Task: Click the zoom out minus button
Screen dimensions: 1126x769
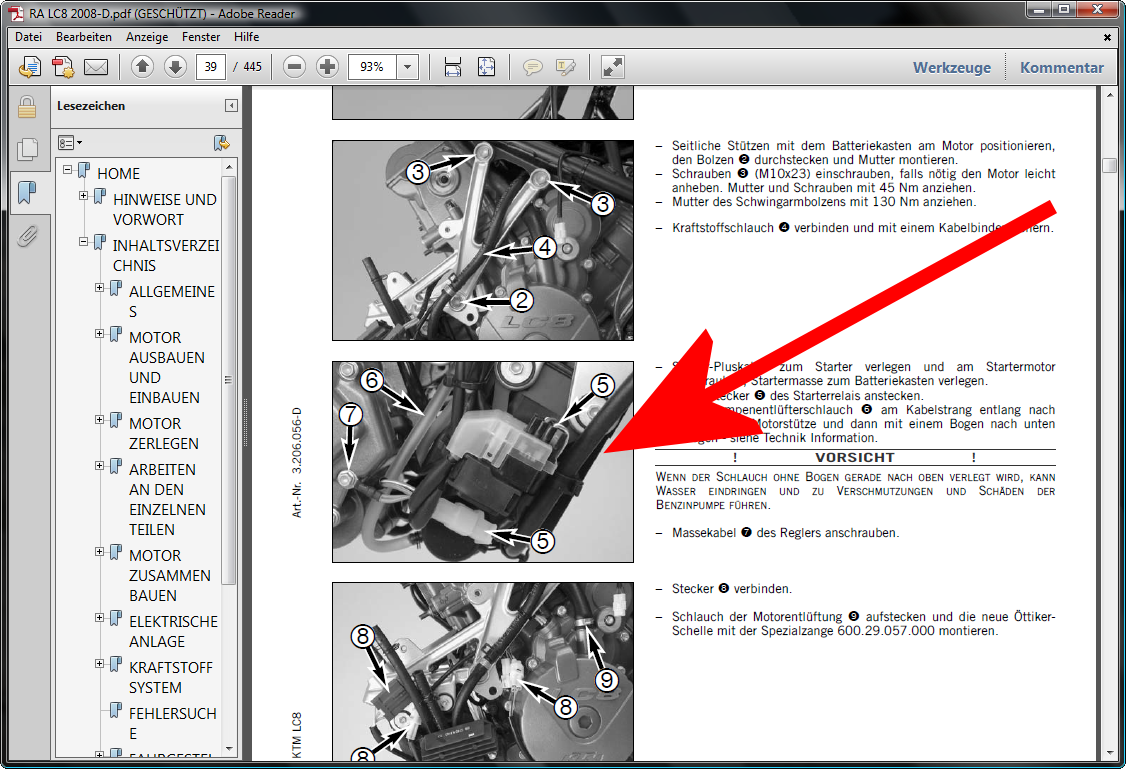Action: click(x=294, y=67)
